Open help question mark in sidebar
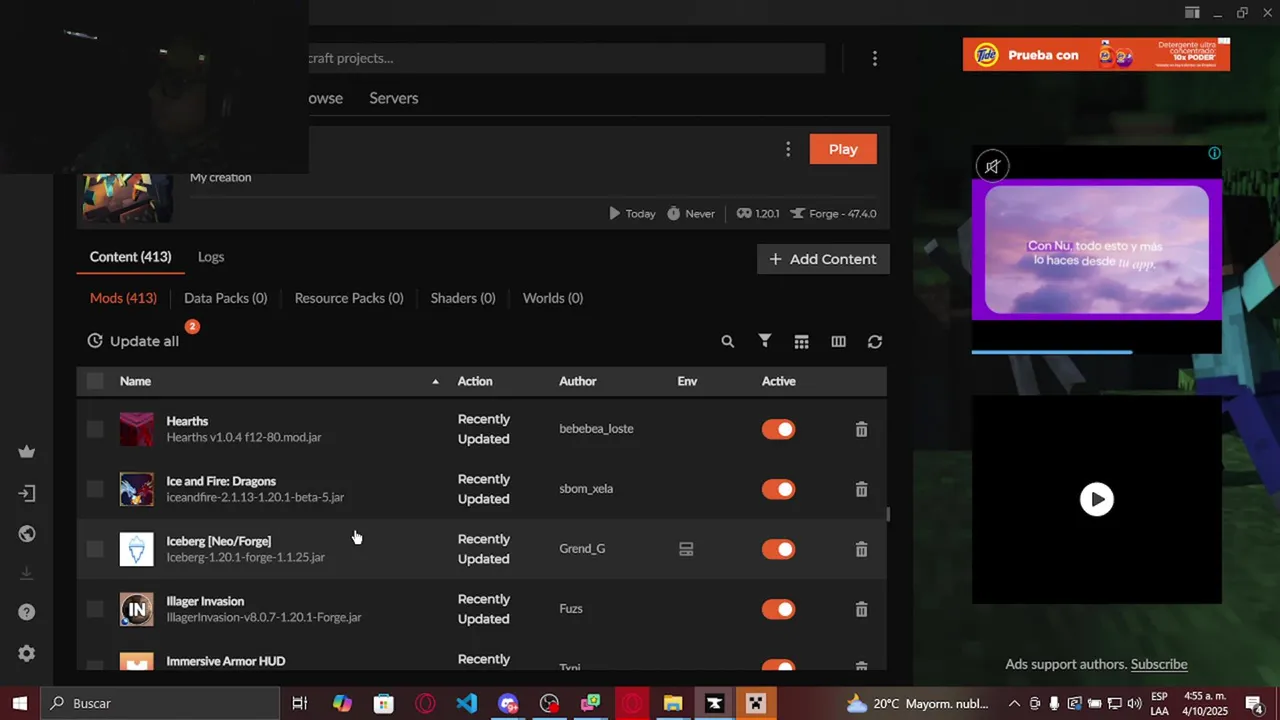This screenshot has height=720, width=1280. point(27,612)
